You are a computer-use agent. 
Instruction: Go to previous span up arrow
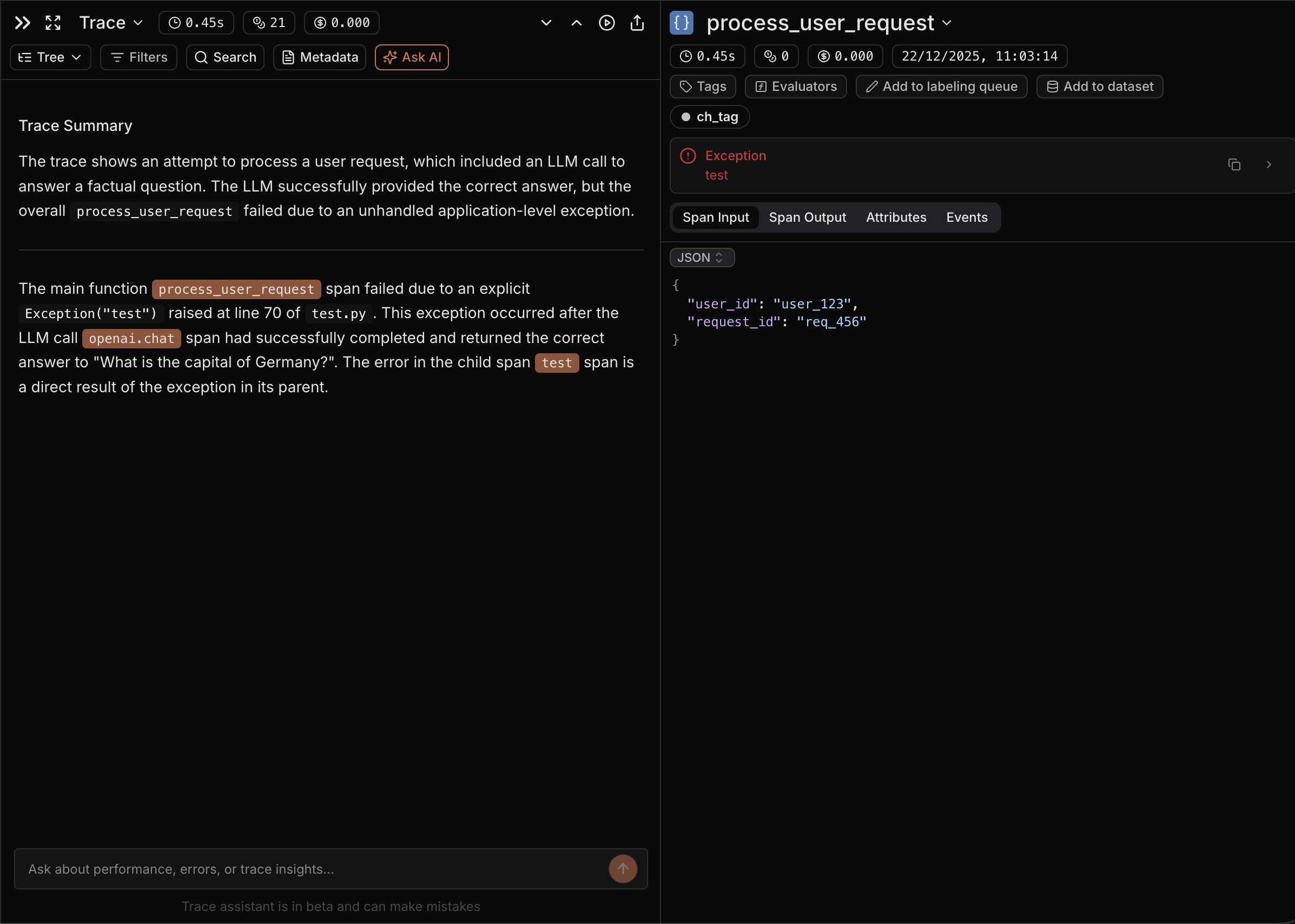[x=576, y=23]
